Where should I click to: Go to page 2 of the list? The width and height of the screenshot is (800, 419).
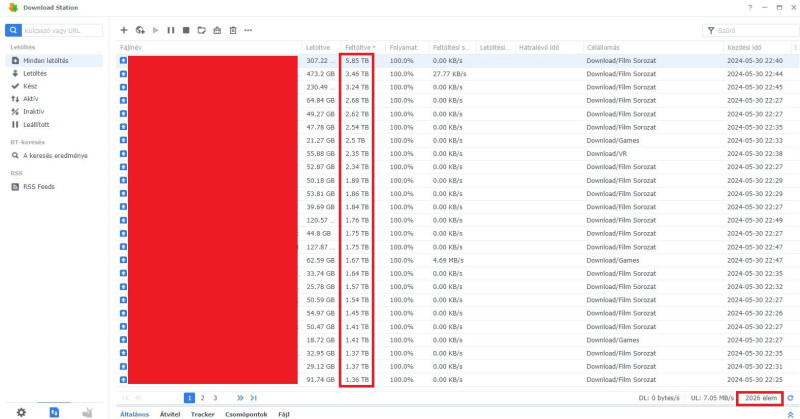pyautogui.click(x=202, y=398)
